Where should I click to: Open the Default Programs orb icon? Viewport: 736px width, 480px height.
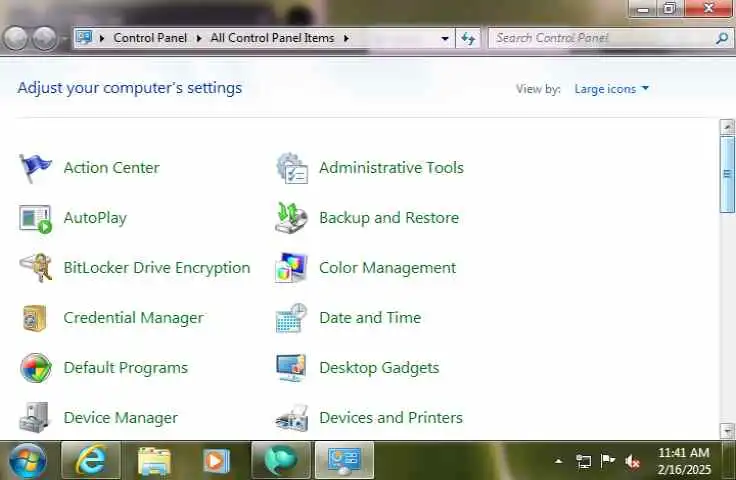(36, 367)
